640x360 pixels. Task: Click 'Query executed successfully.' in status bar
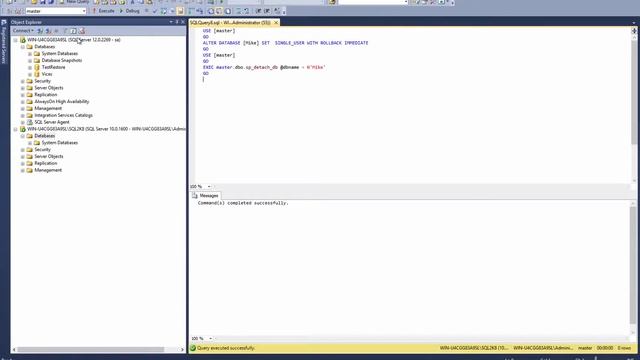tap(226, 348)
